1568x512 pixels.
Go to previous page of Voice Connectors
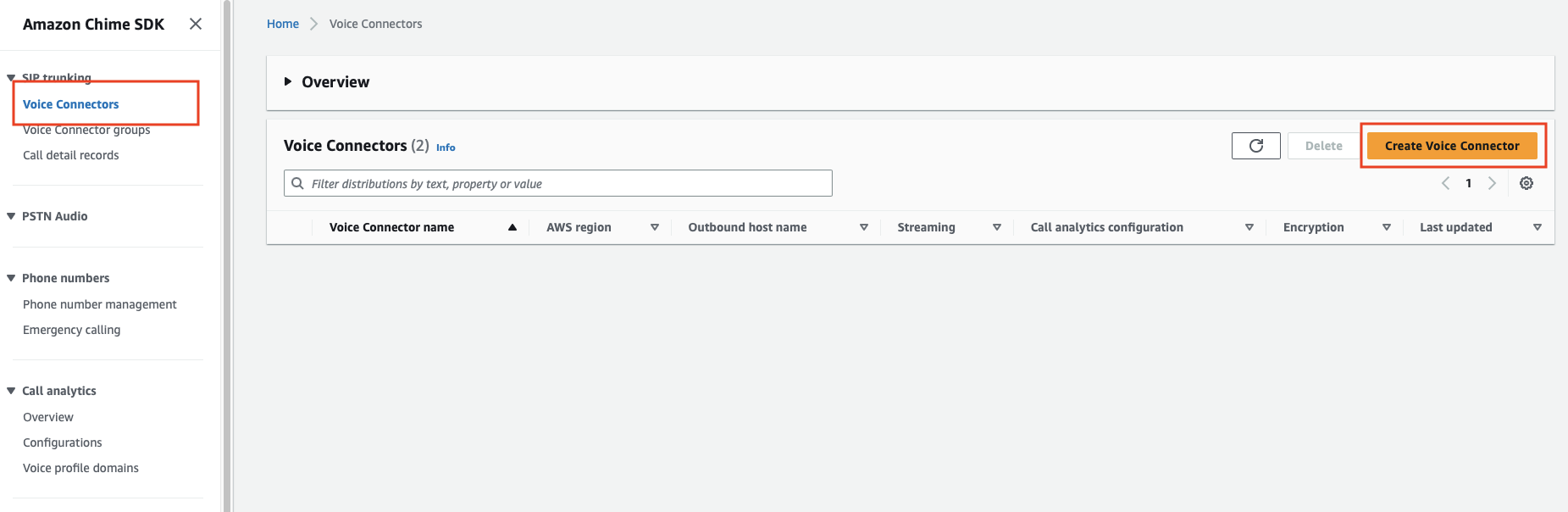(x=1446, y=183)
